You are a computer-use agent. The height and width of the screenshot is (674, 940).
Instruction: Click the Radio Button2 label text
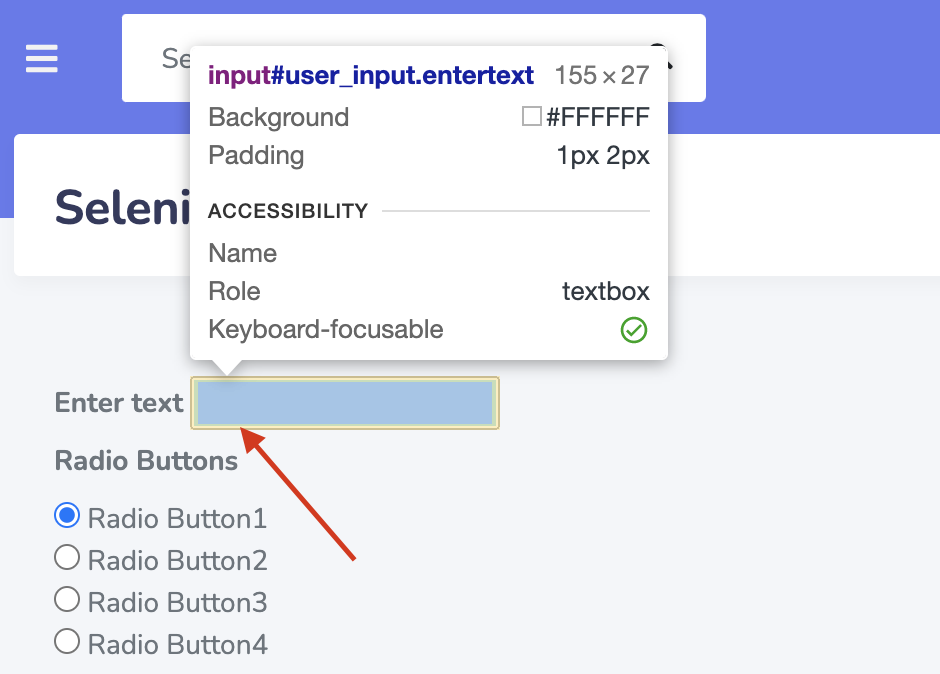[x=177, y=561]
